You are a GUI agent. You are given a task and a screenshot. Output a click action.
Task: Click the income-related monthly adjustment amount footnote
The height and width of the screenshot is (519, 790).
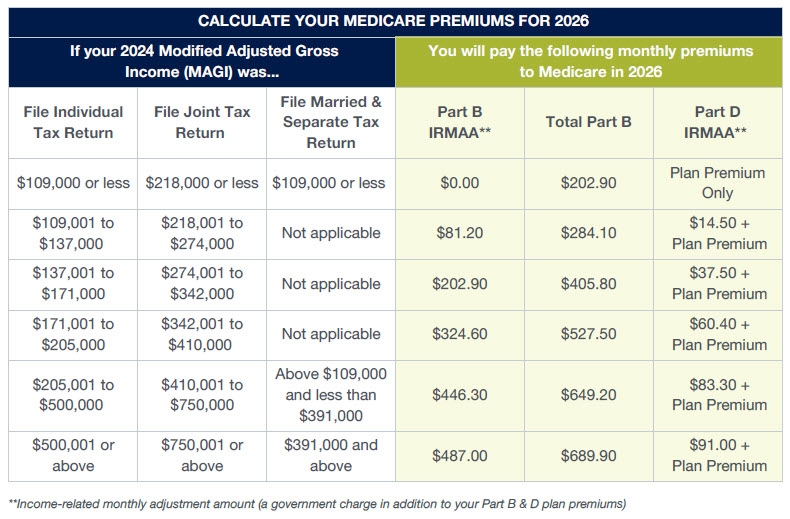(317, 503)
